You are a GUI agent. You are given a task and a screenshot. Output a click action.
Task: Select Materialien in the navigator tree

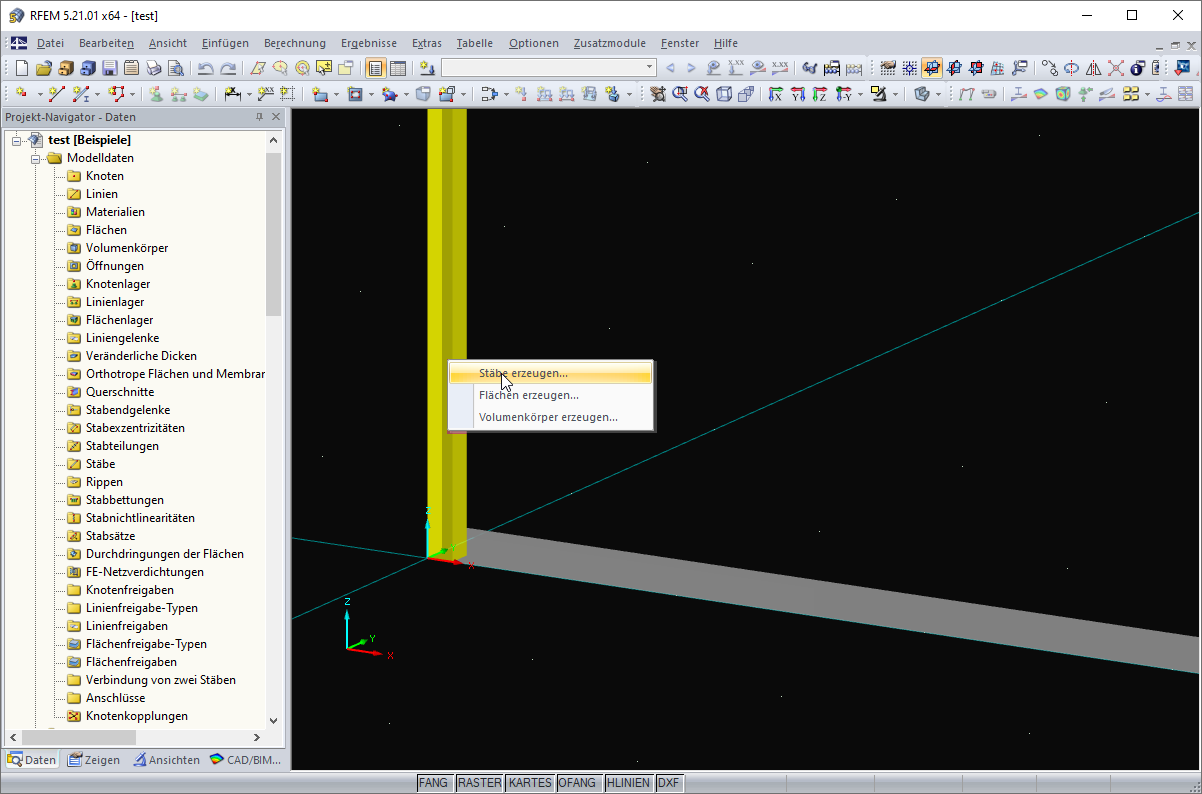115,212
